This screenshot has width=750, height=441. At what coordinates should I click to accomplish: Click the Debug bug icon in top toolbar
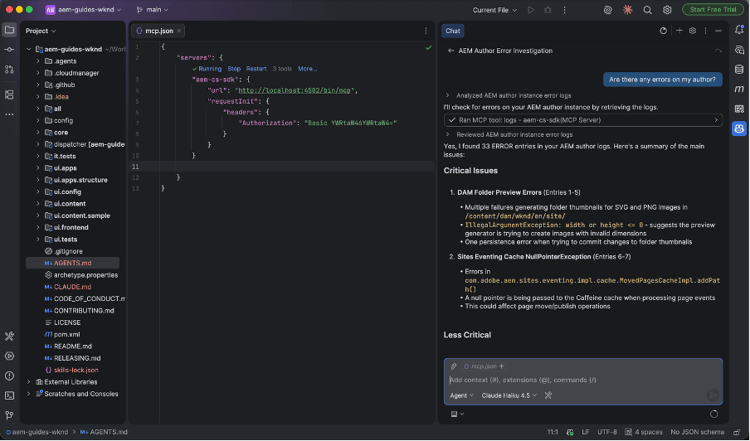(x=548, y=10)
